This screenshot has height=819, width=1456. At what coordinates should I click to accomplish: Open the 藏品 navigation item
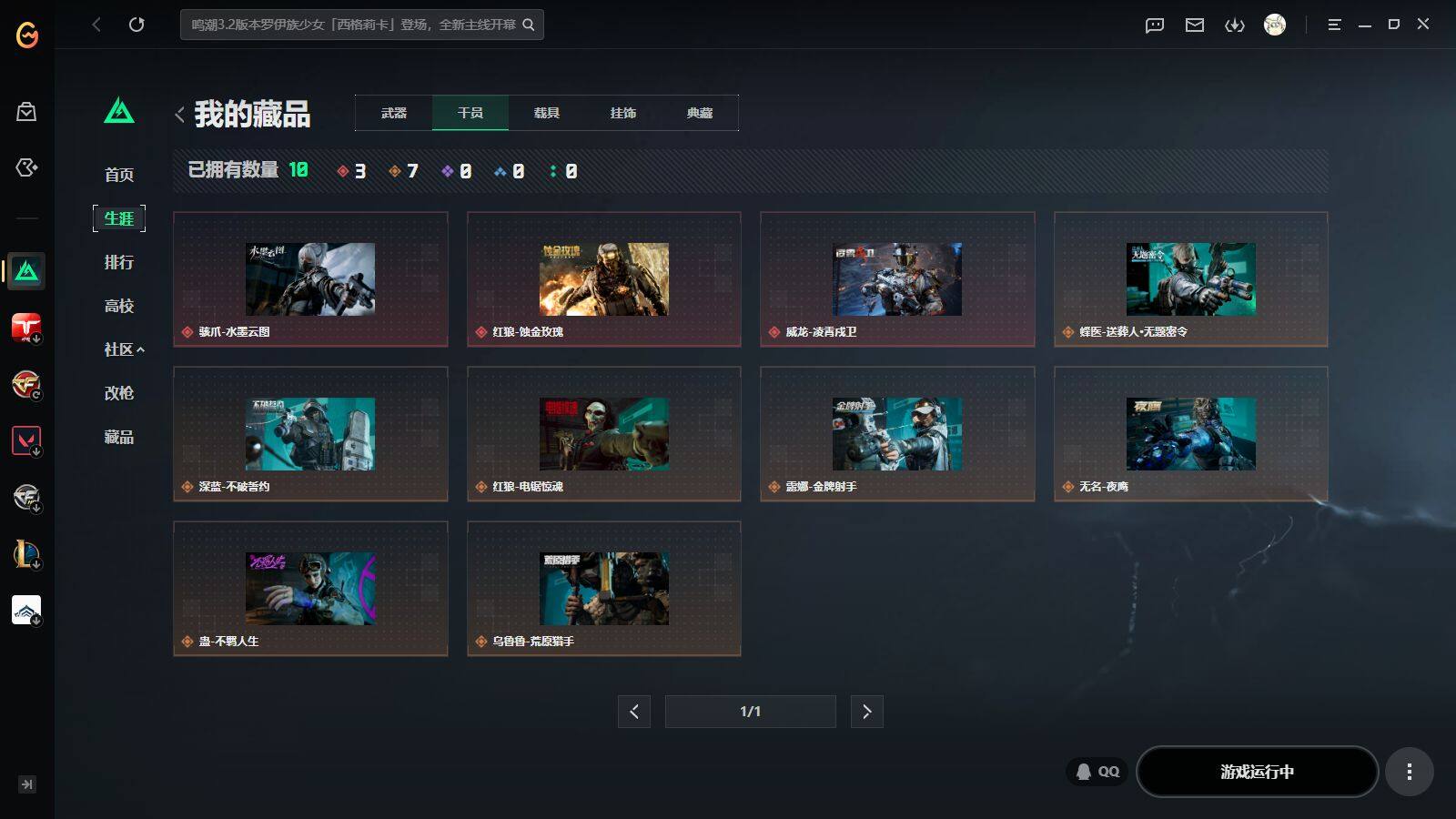pyautogui.click(x=119, y=437)
